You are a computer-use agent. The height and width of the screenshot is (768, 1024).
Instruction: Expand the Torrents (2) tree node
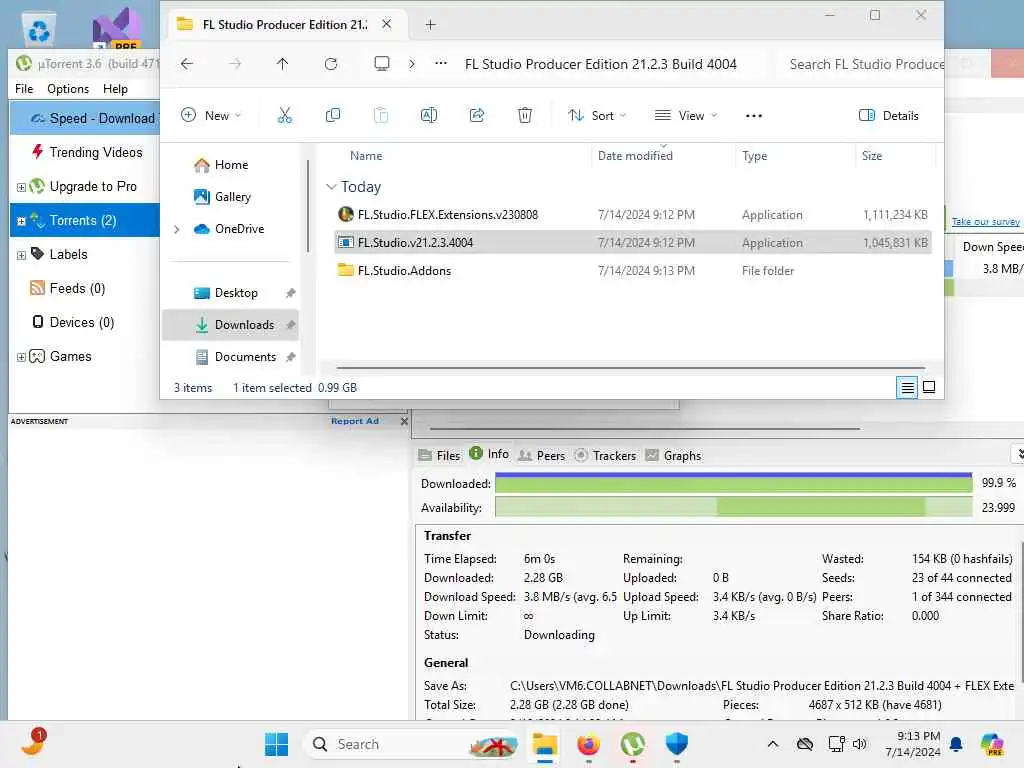point(21,221)
